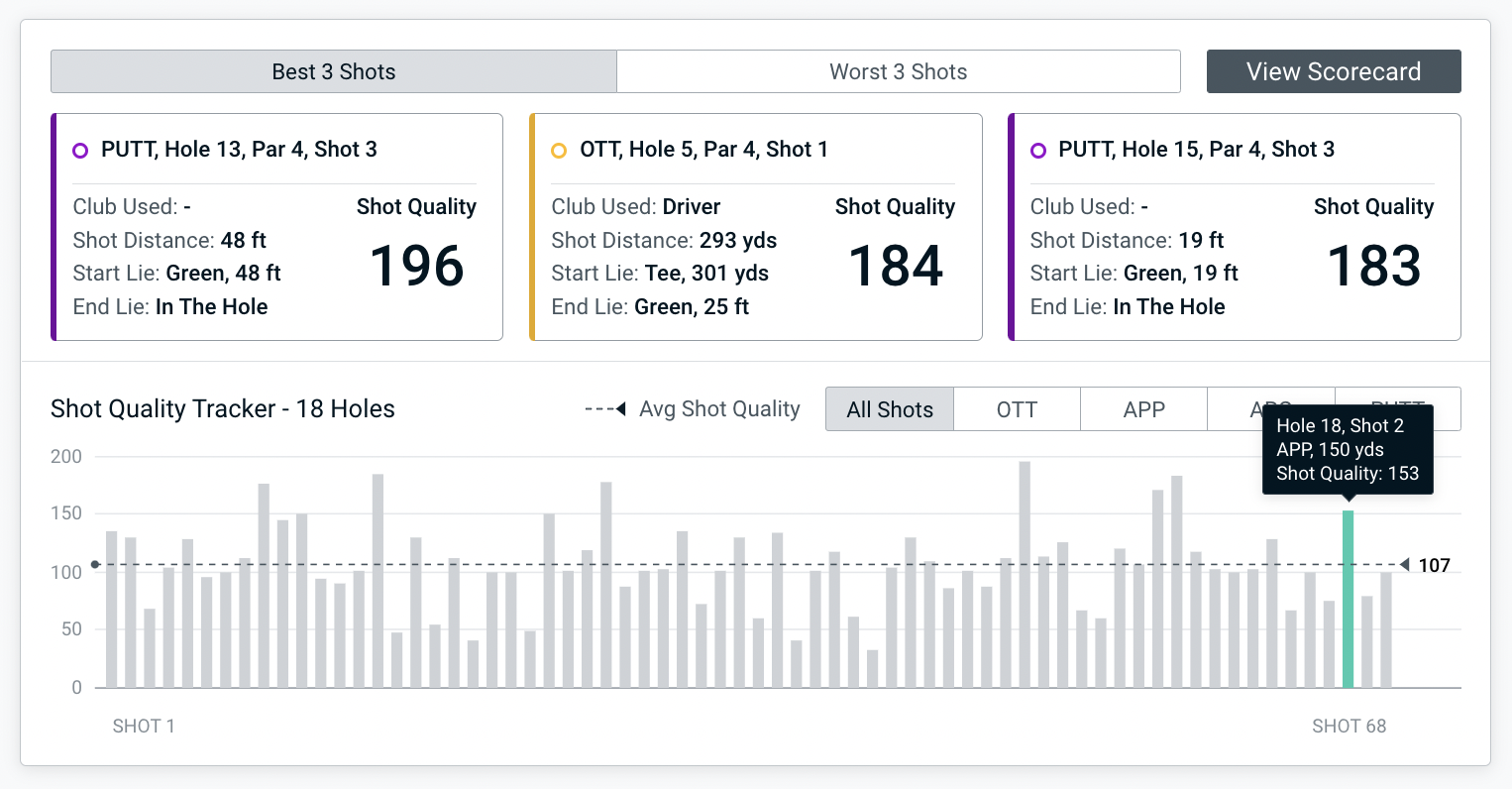Open the PUTT Hole 13 shot card title
The width and height of the screenshot is (1512, 789).
click(239, 150)
